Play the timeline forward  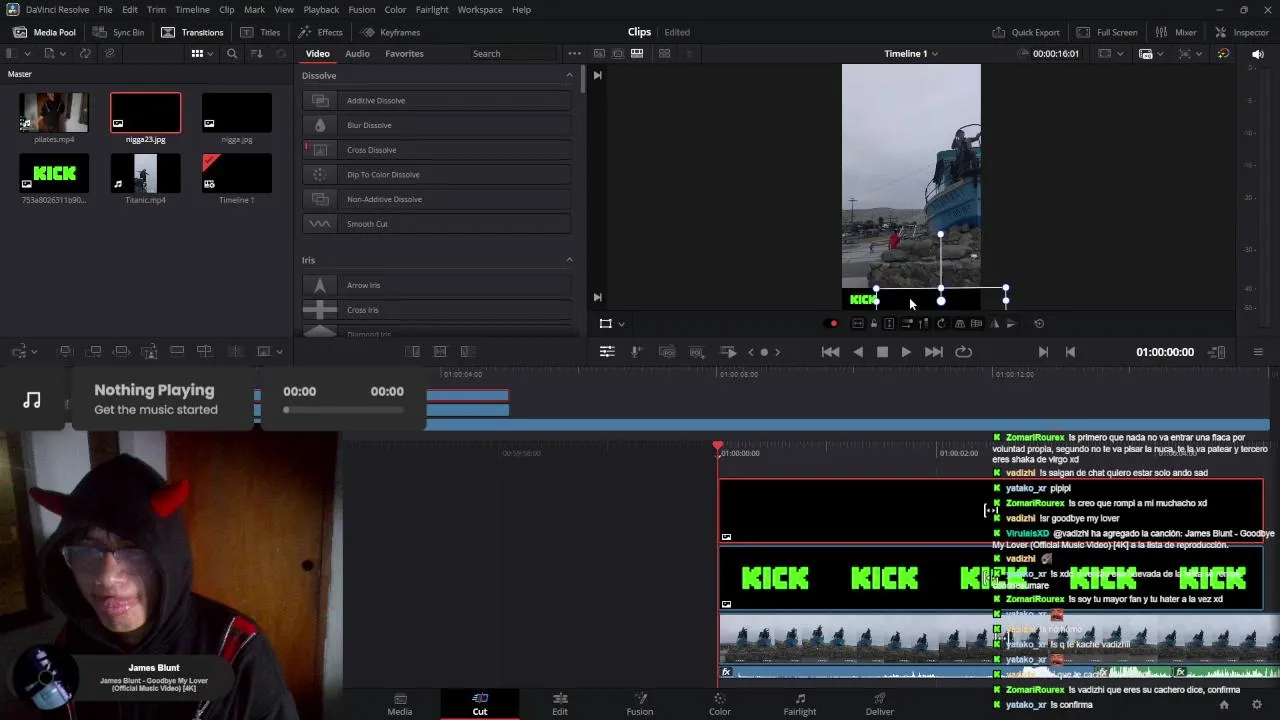906,352
